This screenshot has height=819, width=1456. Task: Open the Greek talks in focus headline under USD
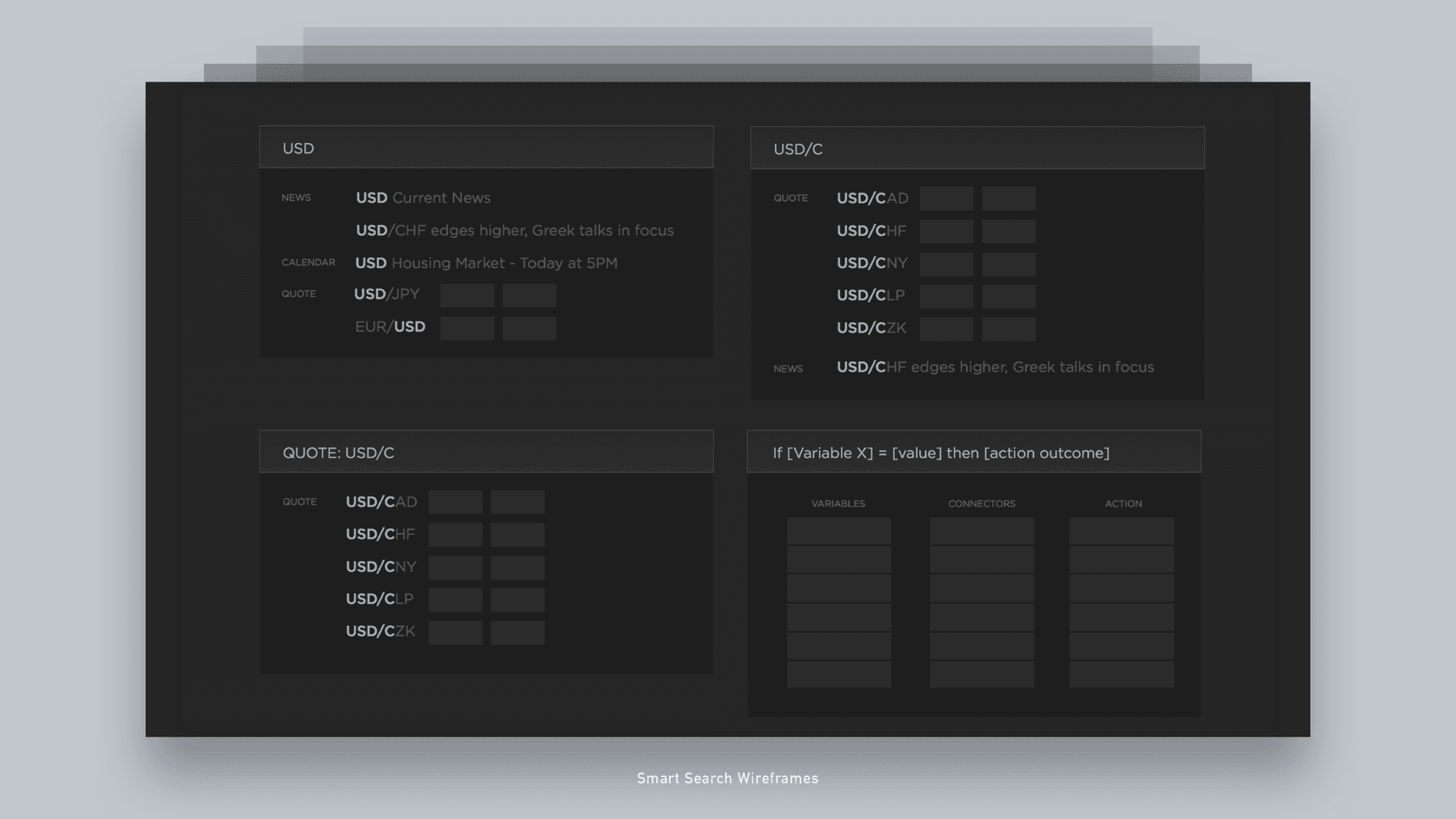tap(514, 230)
